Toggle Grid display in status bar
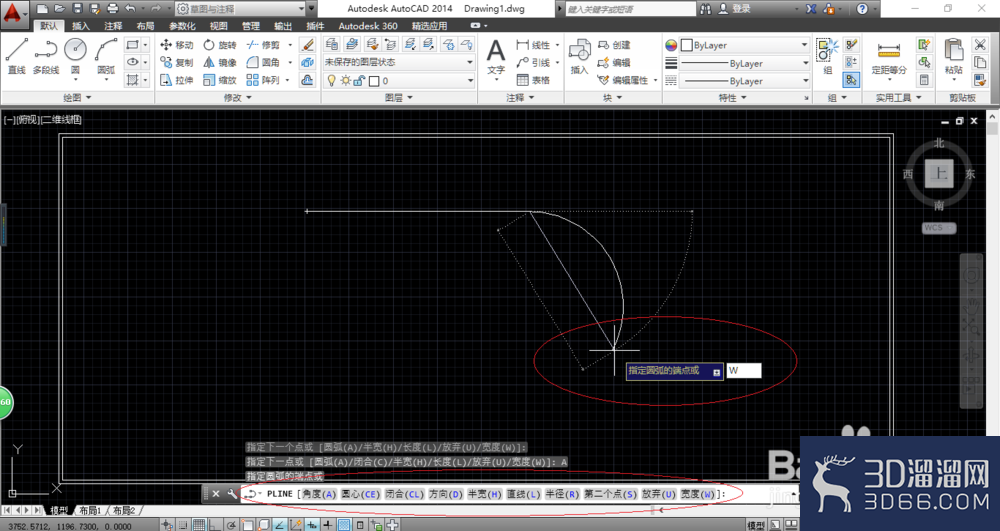Screen dimensions: 1000x531 (x=199, y=525)
